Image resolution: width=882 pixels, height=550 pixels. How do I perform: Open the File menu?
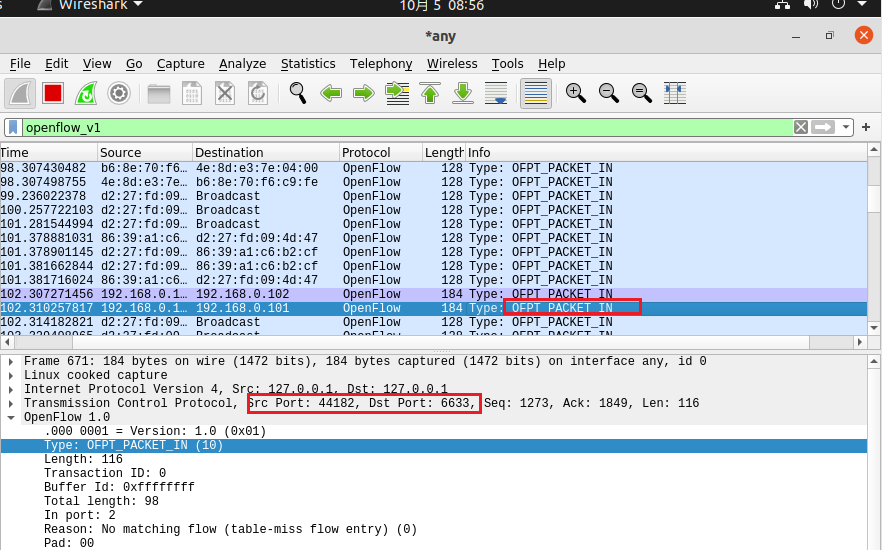pyautogui.click(x=20, y=64)
